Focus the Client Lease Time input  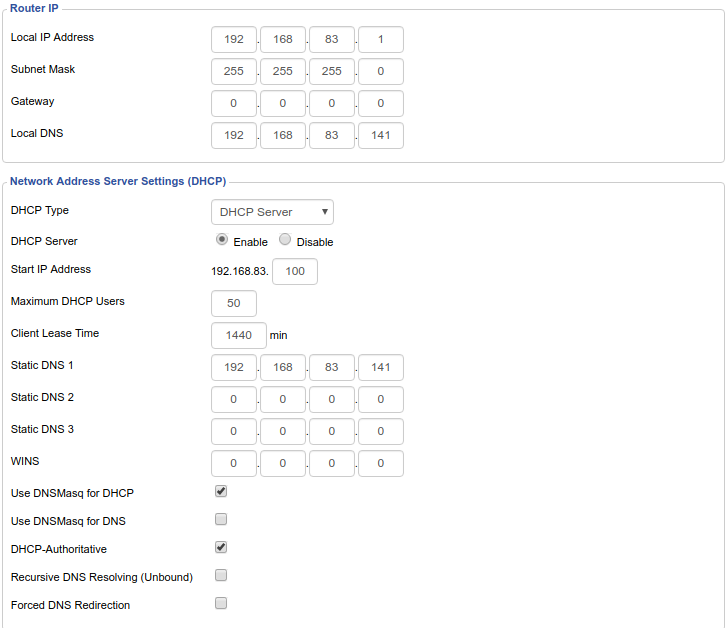(x=239, y=335)
